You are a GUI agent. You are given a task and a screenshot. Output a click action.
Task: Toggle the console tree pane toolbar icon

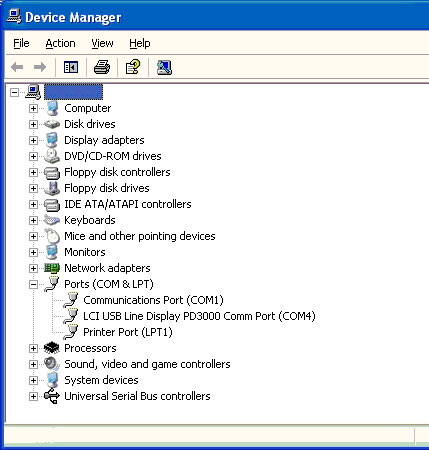click(x=71, y=67)
